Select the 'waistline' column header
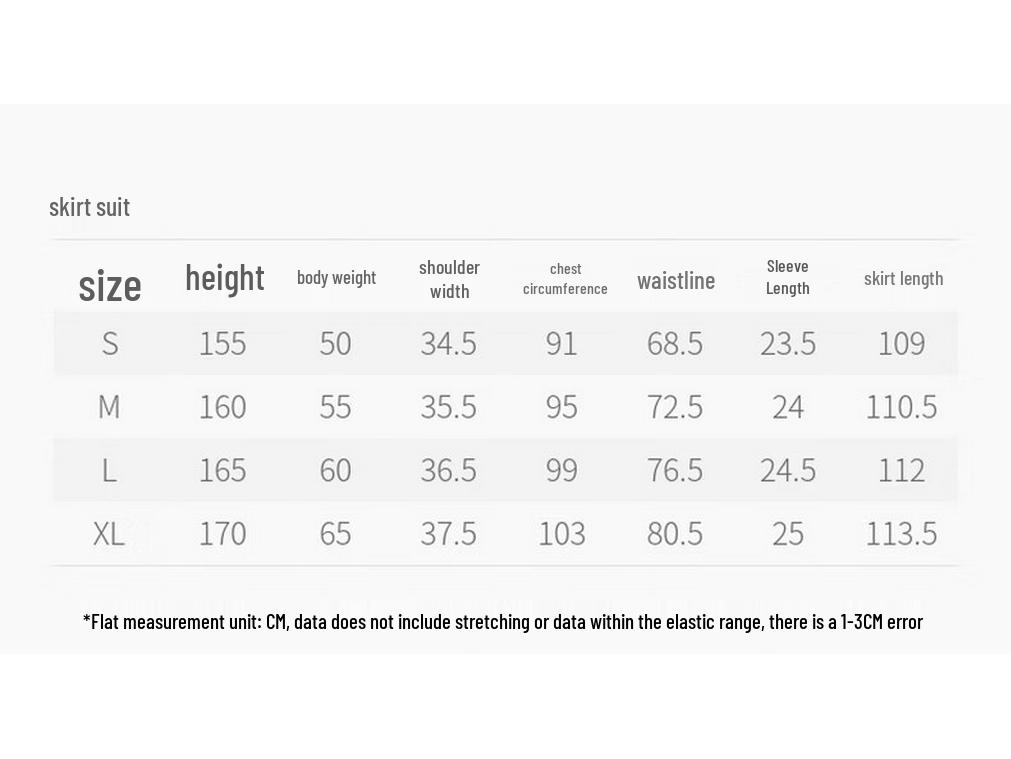Image resolution: width=1011 pixels, height=759 pixels. click(676, 281)
